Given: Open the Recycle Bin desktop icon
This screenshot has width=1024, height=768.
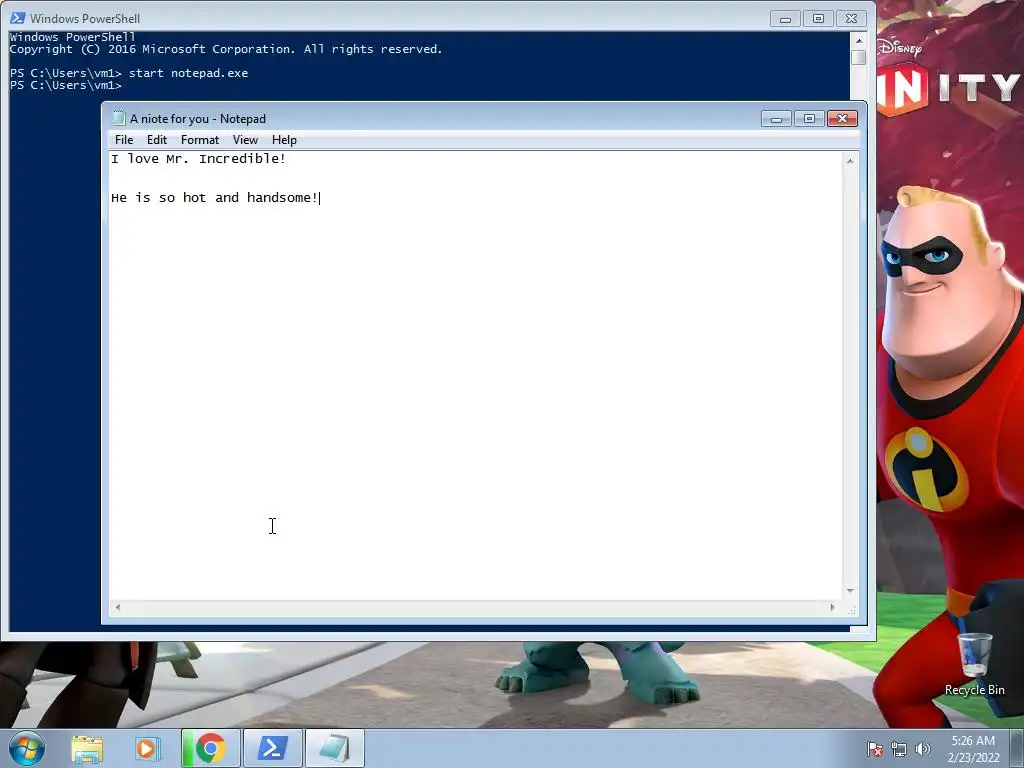Looking at the screenshot, I should 974,664.
